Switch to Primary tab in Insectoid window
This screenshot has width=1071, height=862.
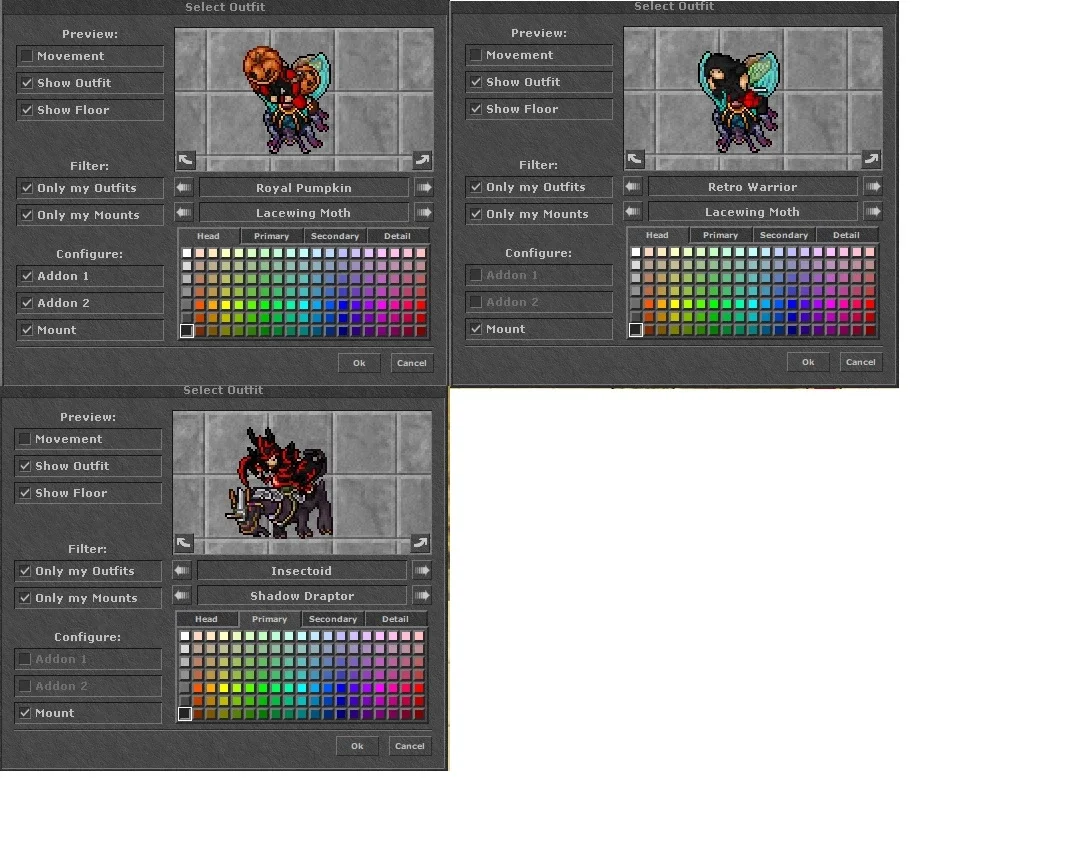[x=269, y=619]
